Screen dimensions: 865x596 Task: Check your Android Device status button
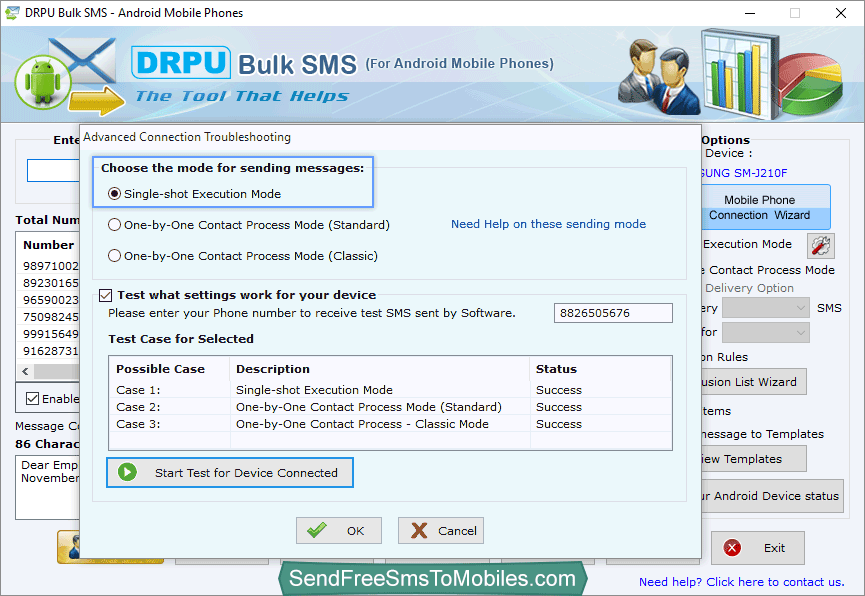[772, 496]
